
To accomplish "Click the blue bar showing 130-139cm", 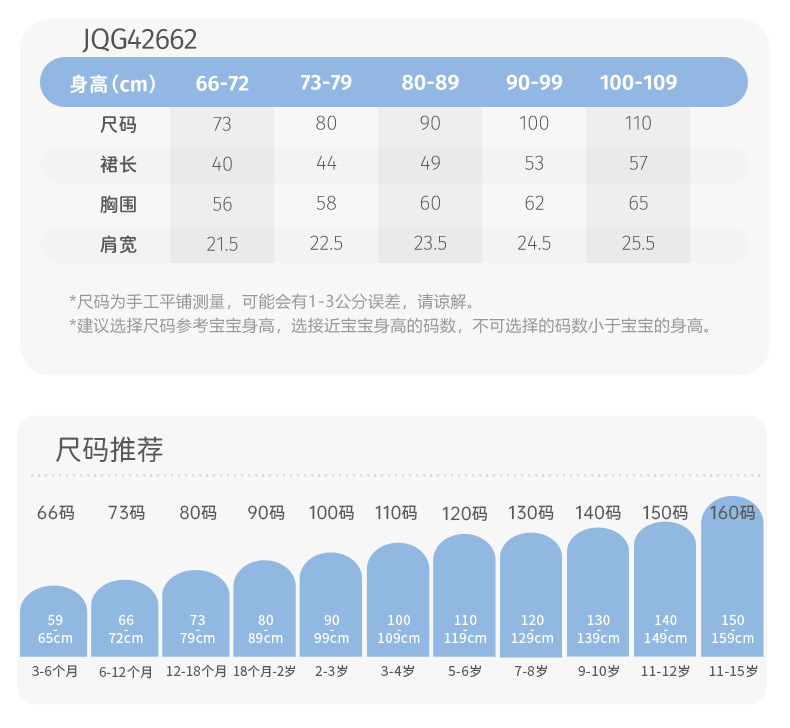I will point(598,592).
